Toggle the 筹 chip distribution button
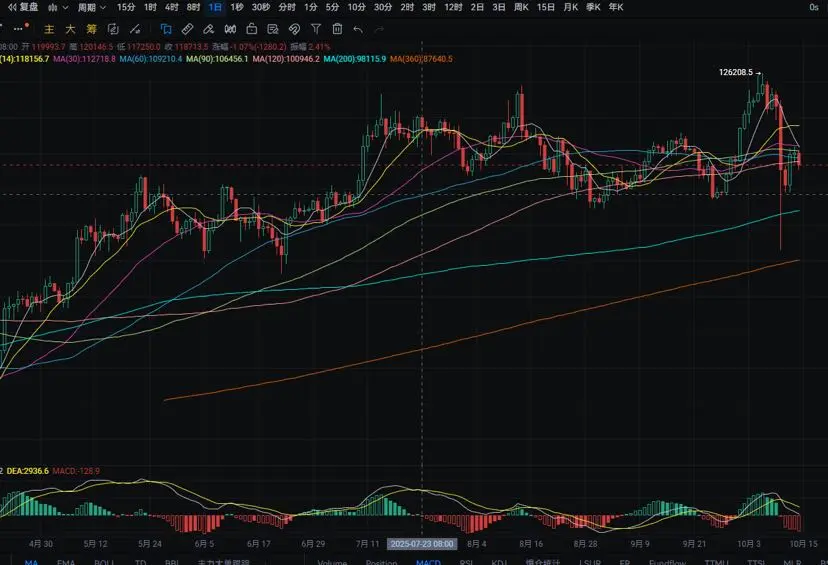 pos(91,29)
